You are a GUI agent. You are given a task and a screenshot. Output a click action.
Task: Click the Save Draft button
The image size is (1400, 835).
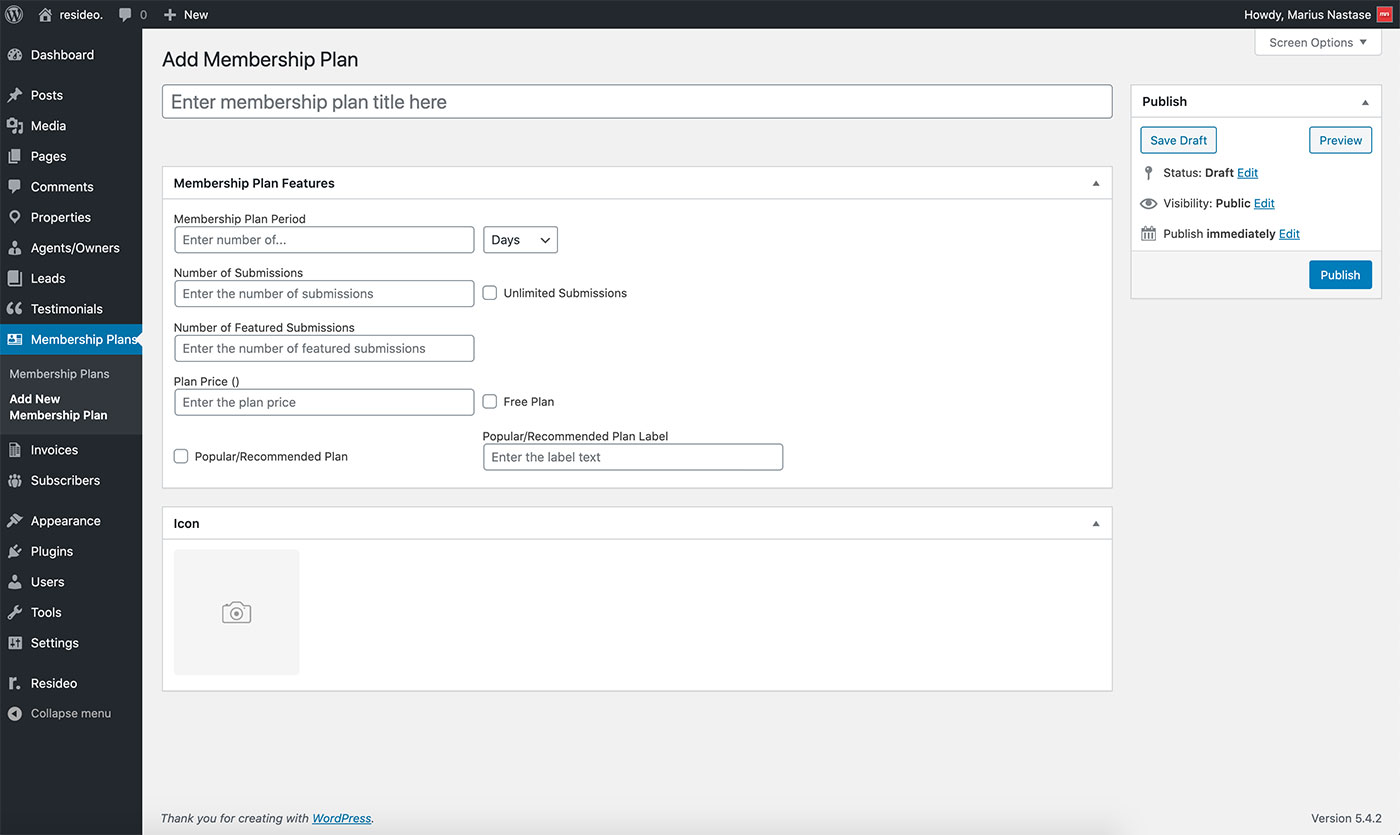tap(1178, 141)
